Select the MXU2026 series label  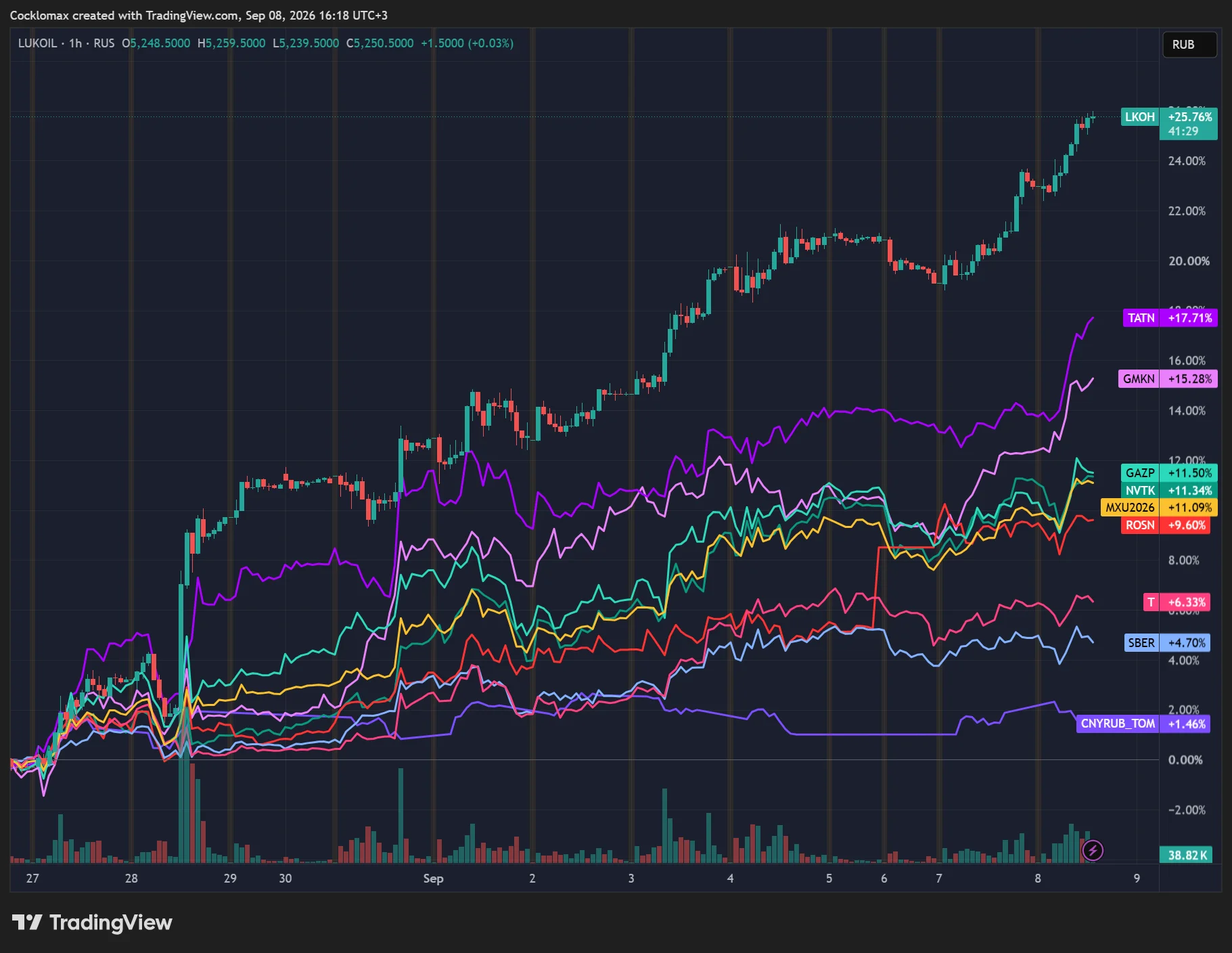pyautogui.click(x=1130, y=508)
